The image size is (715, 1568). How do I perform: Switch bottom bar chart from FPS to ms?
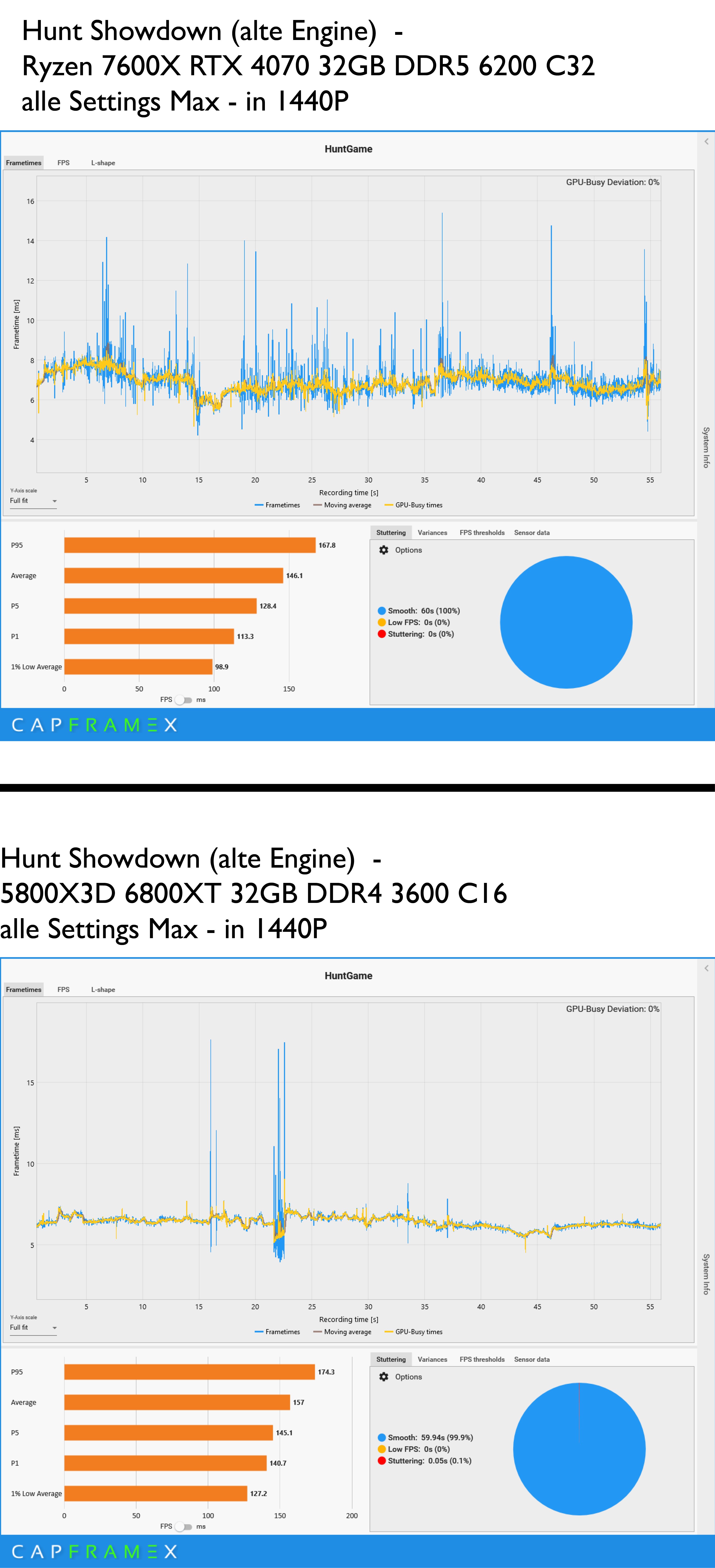tap(183, 1527)
